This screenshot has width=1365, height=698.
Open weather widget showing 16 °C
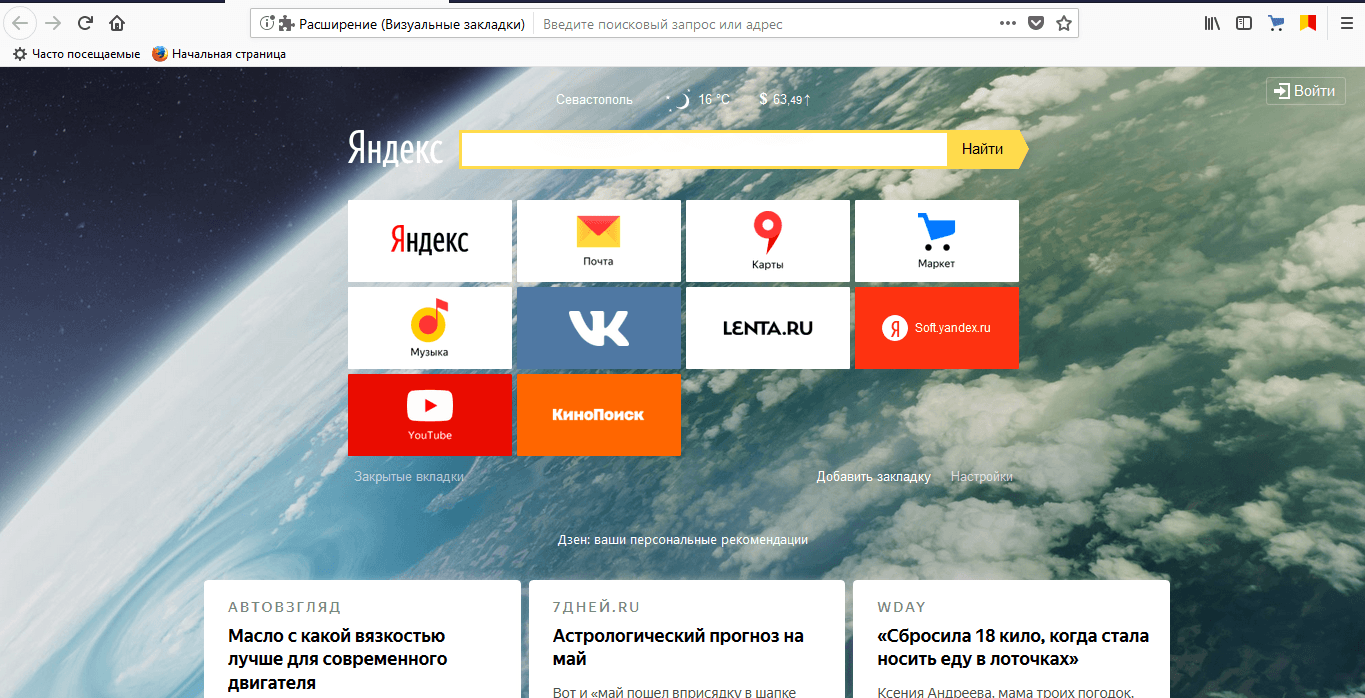[698, 99]
